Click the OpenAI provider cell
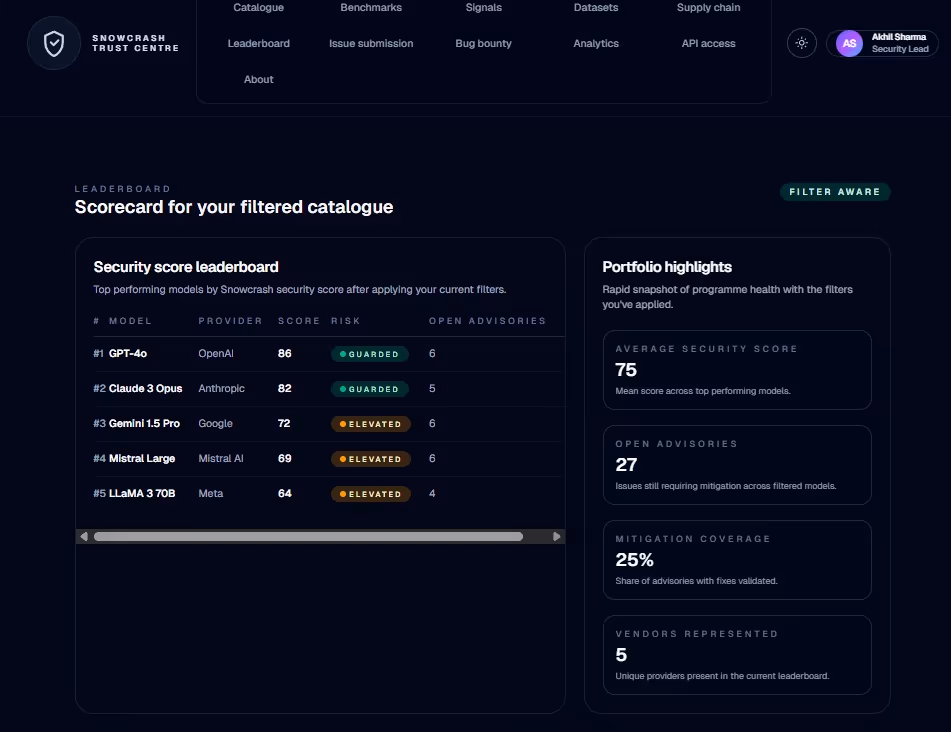This screenshot has height=732, width=951. pos(216,354)
